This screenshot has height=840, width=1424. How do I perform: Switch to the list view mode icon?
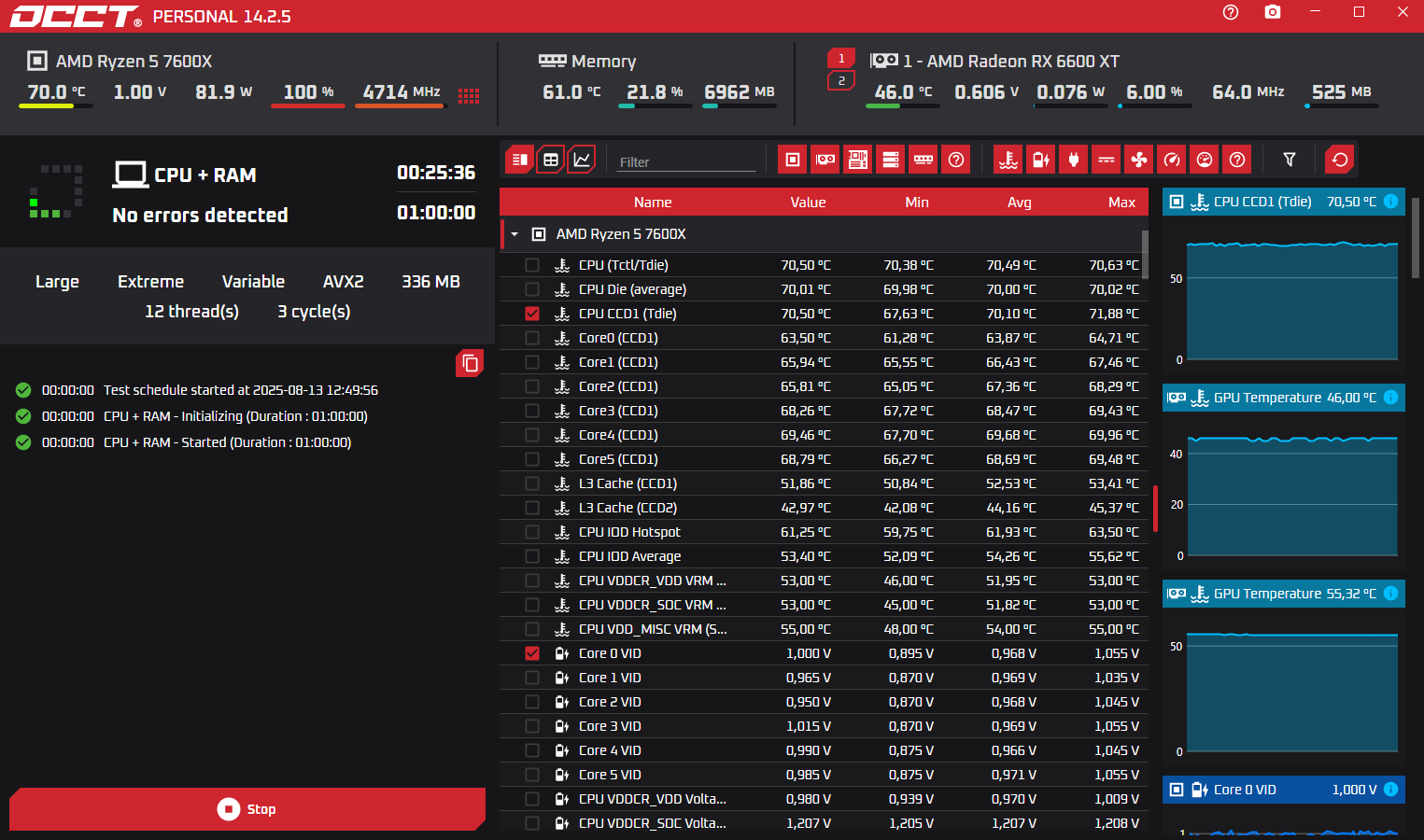(520, 160)
